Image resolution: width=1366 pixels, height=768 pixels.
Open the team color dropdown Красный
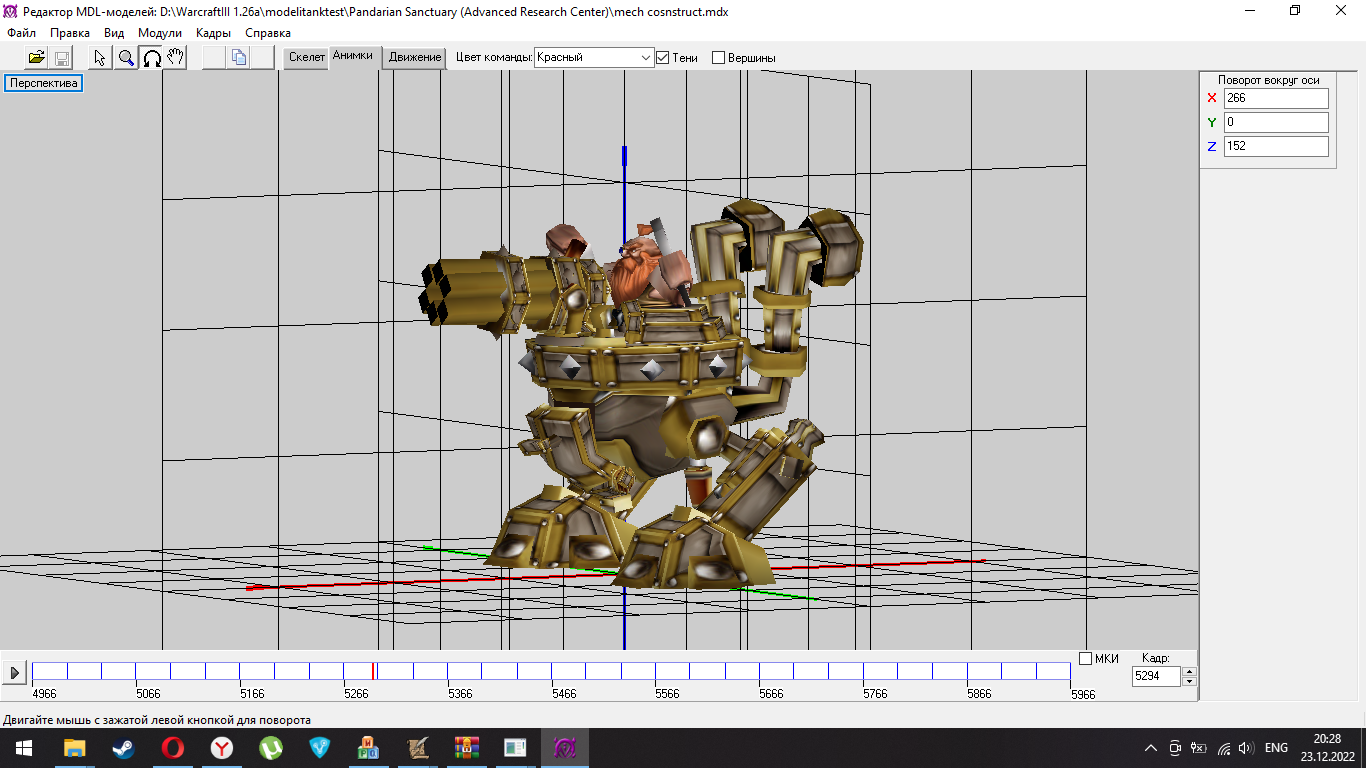(594, 57)
